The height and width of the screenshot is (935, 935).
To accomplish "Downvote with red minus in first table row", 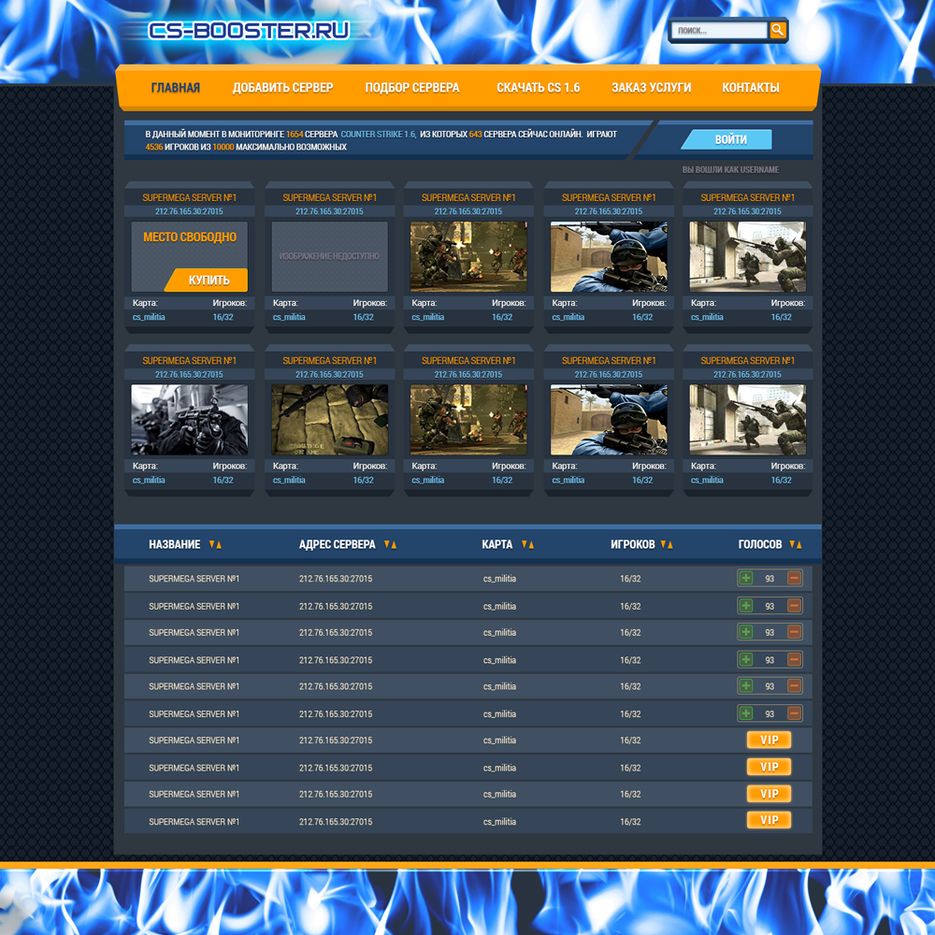I will click(794, 578).
